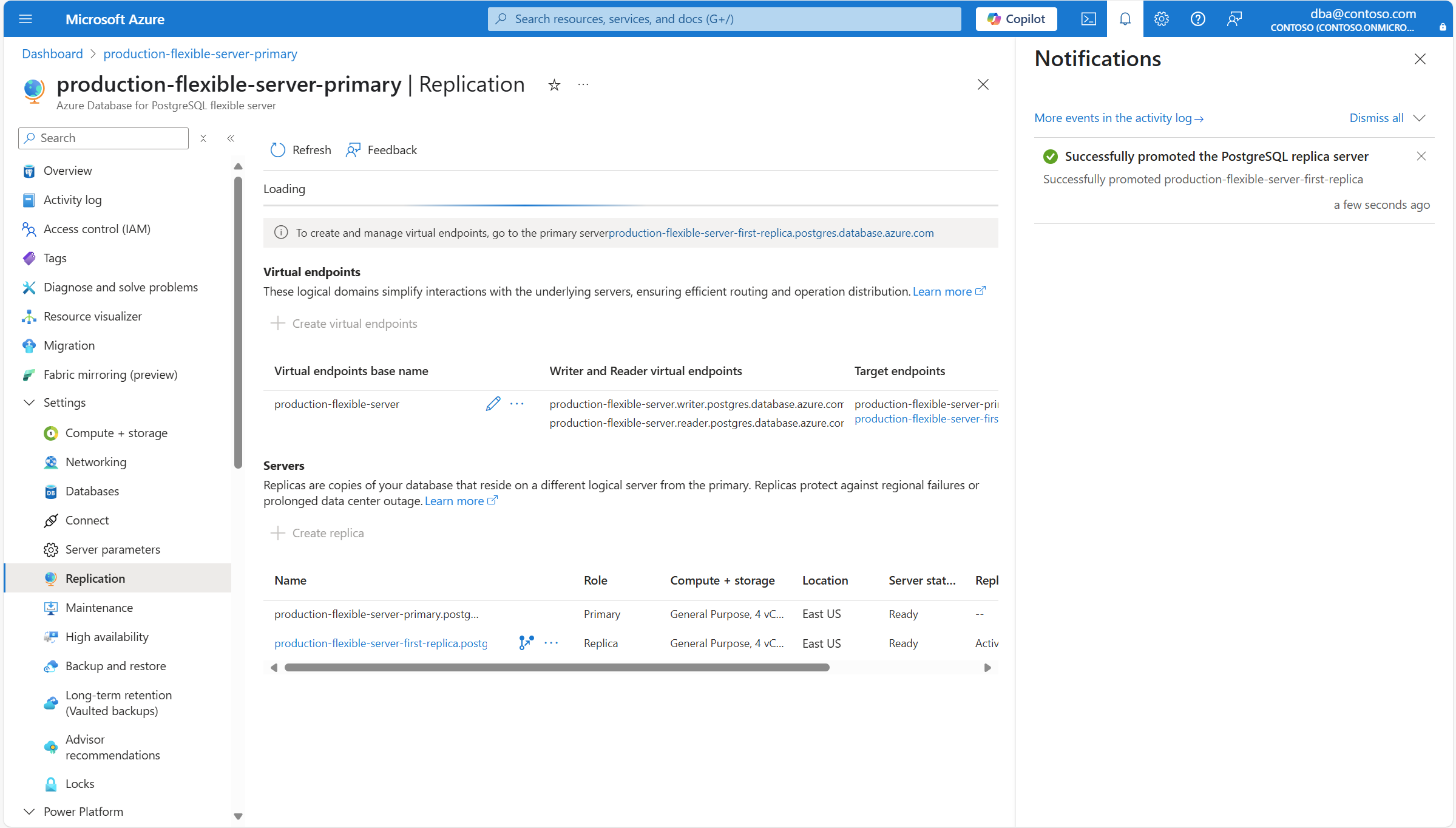Favorite this page with the star icon

pyautogui.click(x=554, y=85)
